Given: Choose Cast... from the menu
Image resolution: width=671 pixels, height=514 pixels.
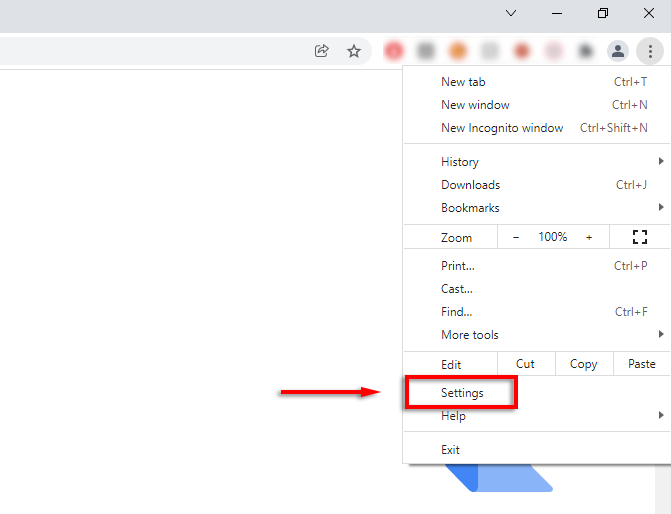Looking at the screenshot, I should (537, 289).
